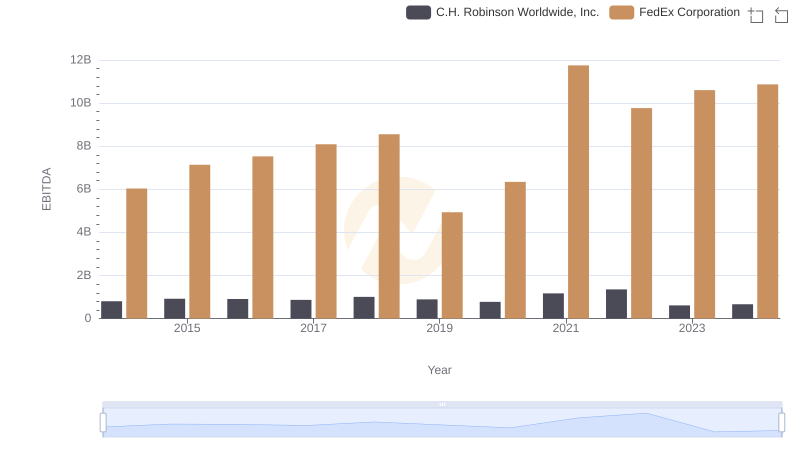
Task: Click the C.H. Robinson Worldwide, Inc. legend label
Action: [517, 12]
